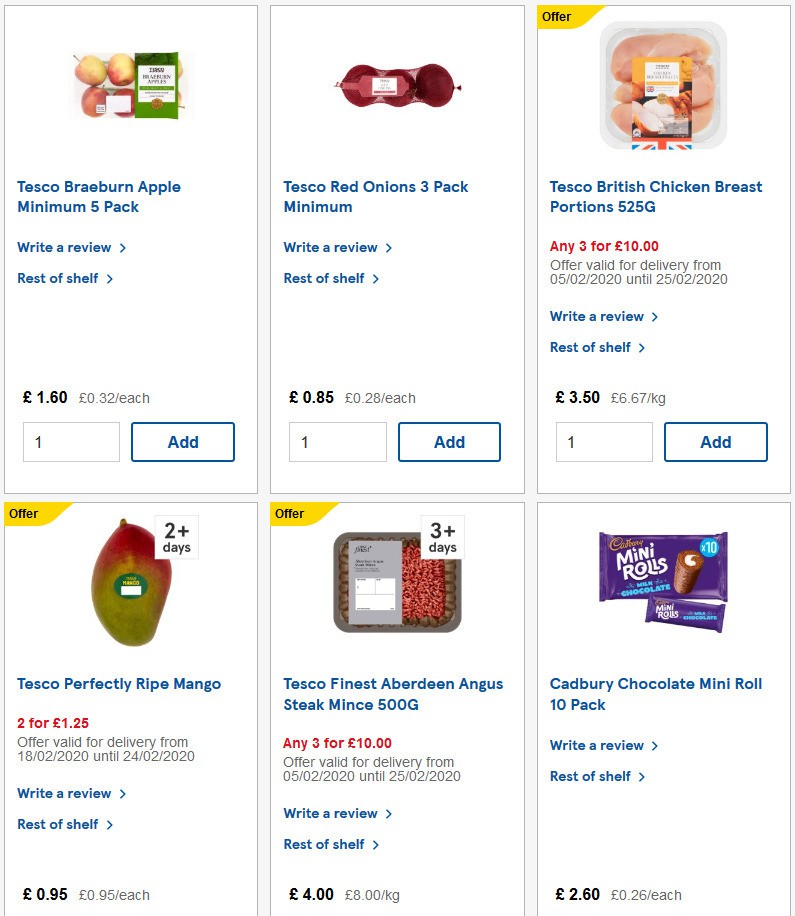
Task: Browse rest of shelf for Mini Rolls
Action: coord(591,776)
